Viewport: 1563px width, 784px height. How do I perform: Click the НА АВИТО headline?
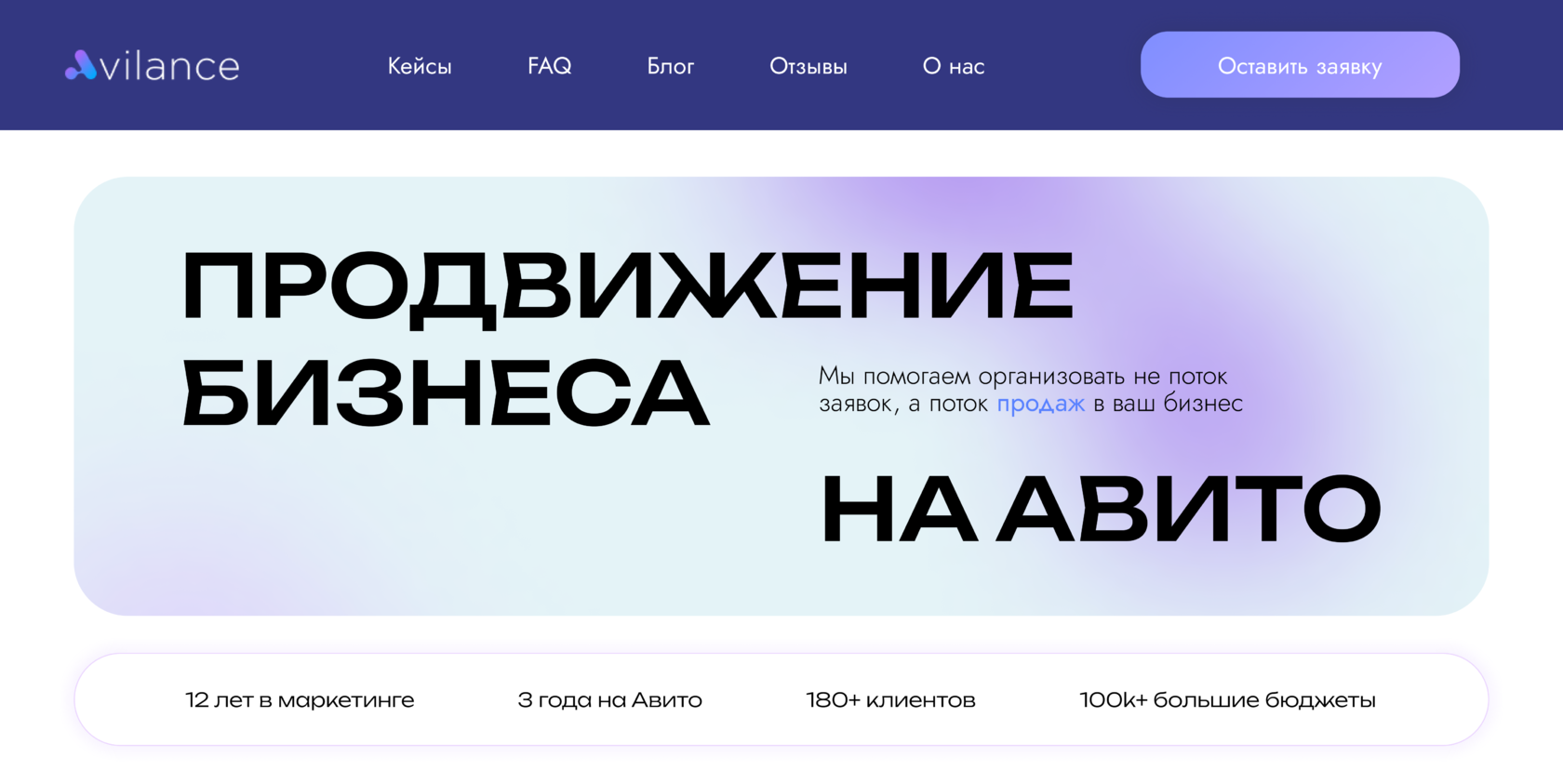point(1101,508)
